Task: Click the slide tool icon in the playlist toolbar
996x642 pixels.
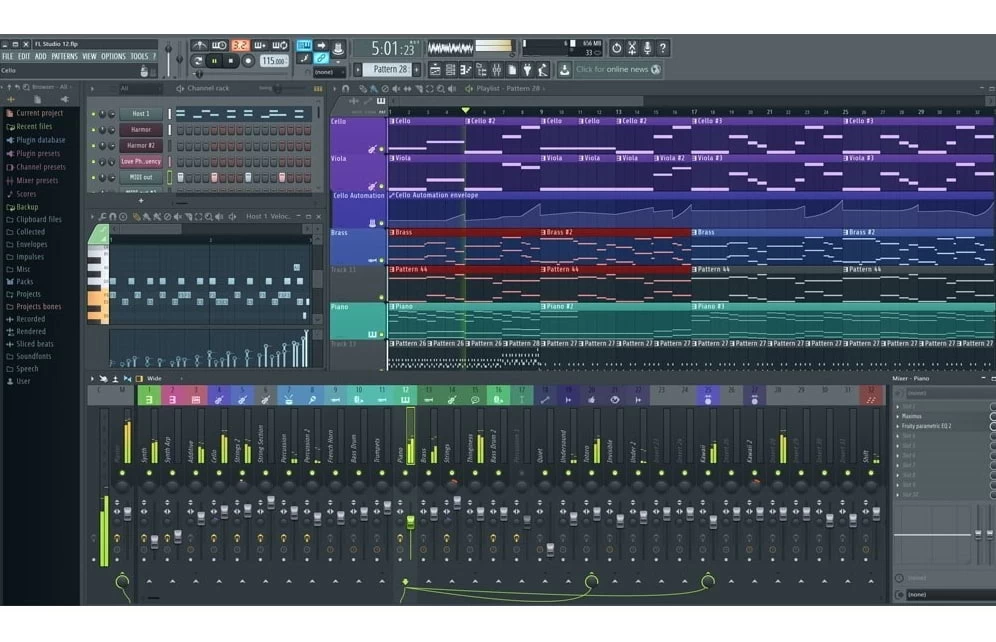Action: pos(407,89)
